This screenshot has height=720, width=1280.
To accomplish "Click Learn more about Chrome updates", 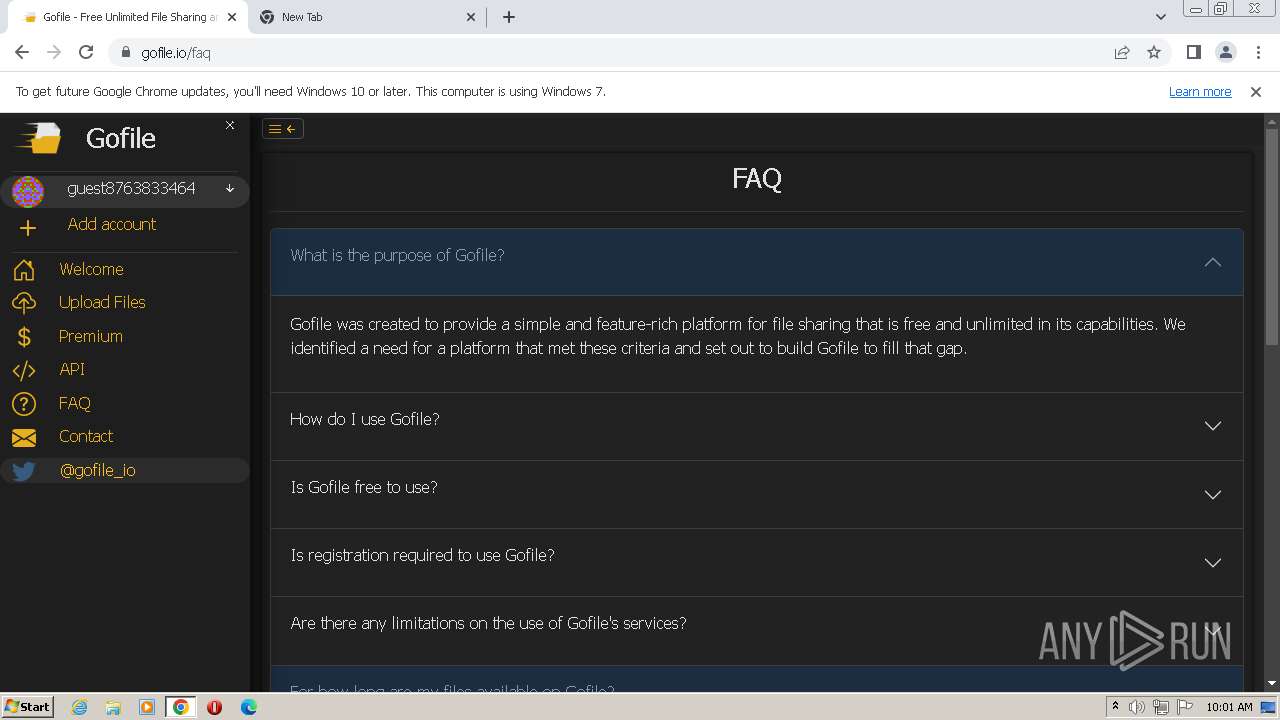I will click(x=1200, y=91).
